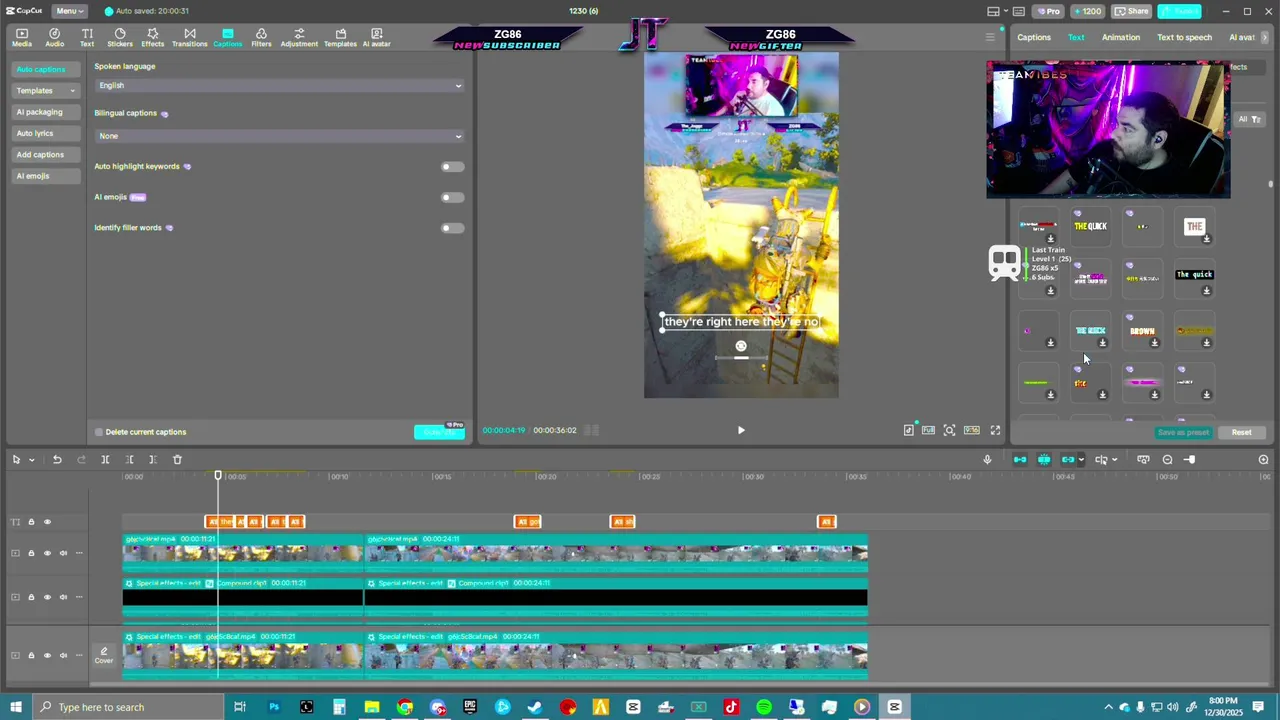Click the Windows Start button
The height and width of the screenshot is (720, 1280).
click(x=16, y=707)
